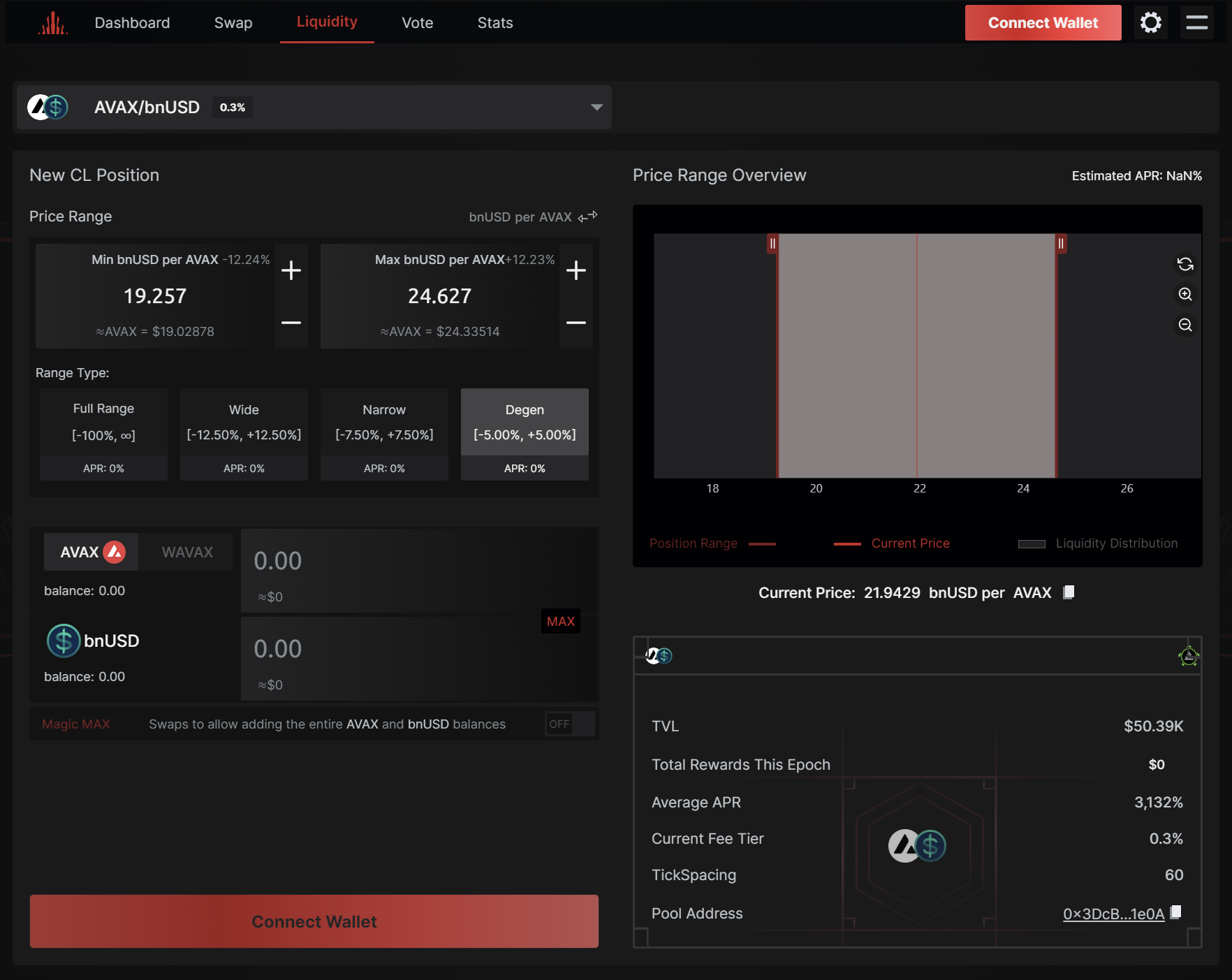This screenshot has height=980, width=1232.
Task: Open pool address 0x3DcB...1e0A link
Action: coord(1113,914)
